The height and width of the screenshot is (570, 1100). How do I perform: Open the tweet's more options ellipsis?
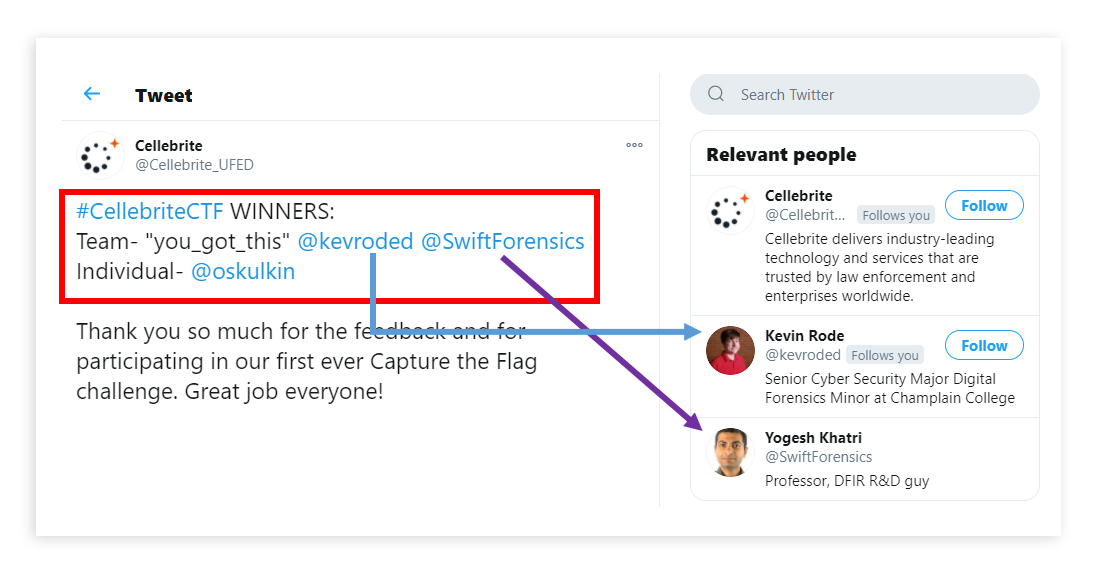click(x=634, y=145)
